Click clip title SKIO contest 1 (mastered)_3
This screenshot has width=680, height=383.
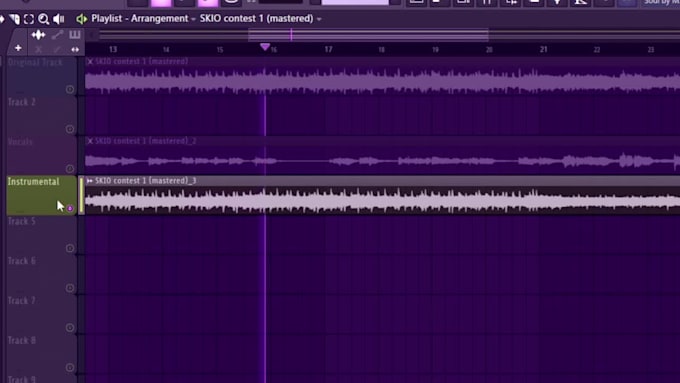[146, 180]
